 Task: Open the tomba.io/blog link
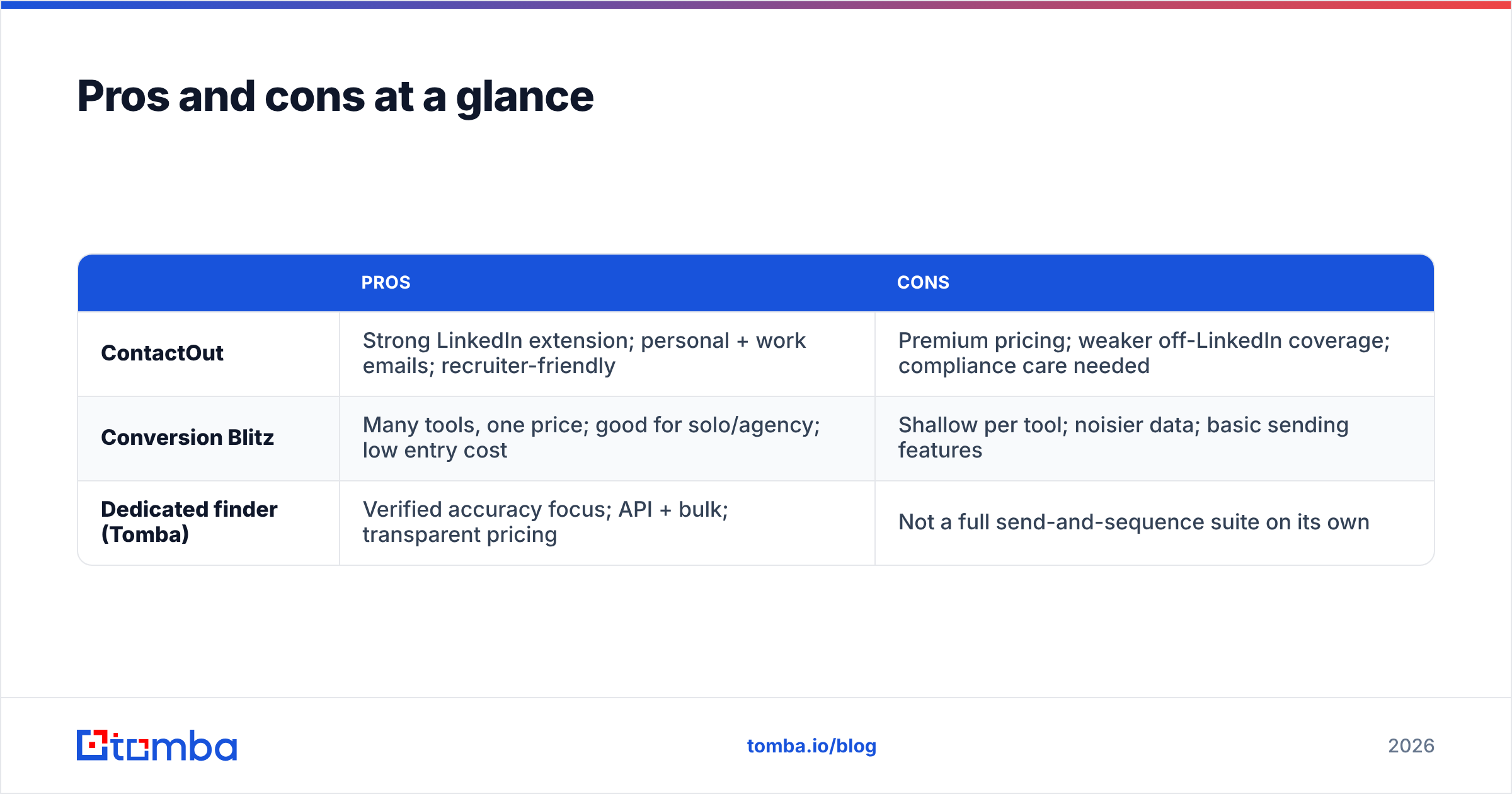click(811, 746)
